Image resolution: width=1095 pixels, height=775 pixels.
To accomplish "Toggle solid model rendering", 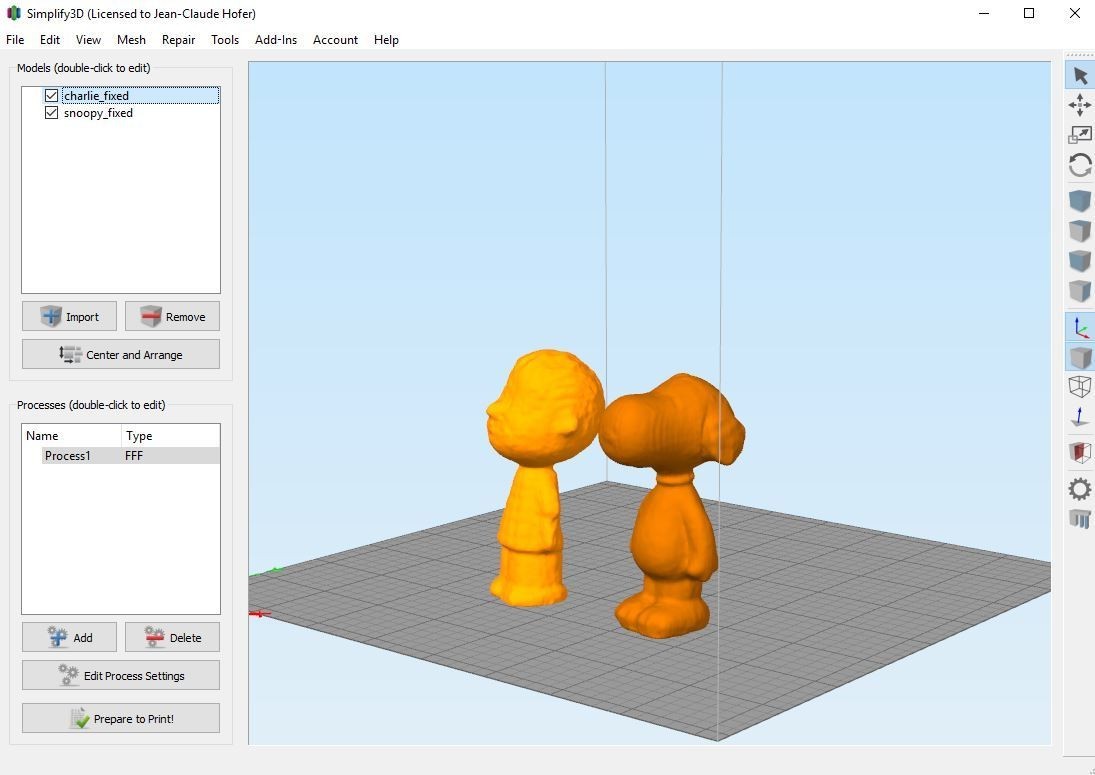I will pyautogui.click(x=1080, y=357).
